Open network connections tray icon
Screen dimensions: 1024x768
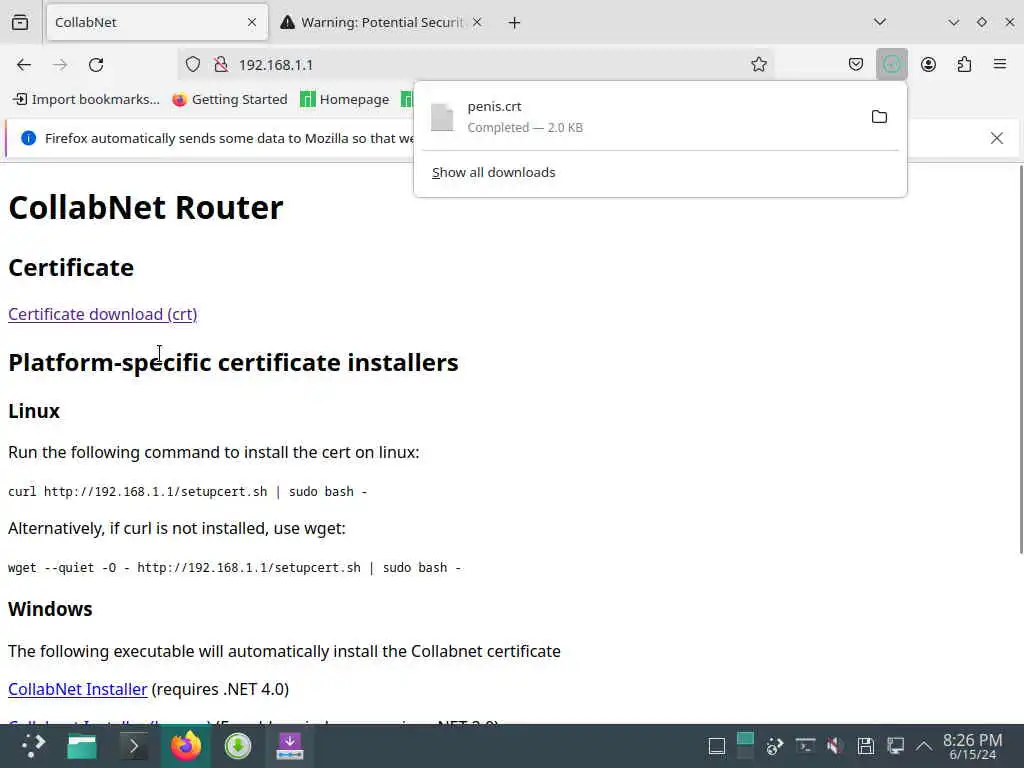895,746
